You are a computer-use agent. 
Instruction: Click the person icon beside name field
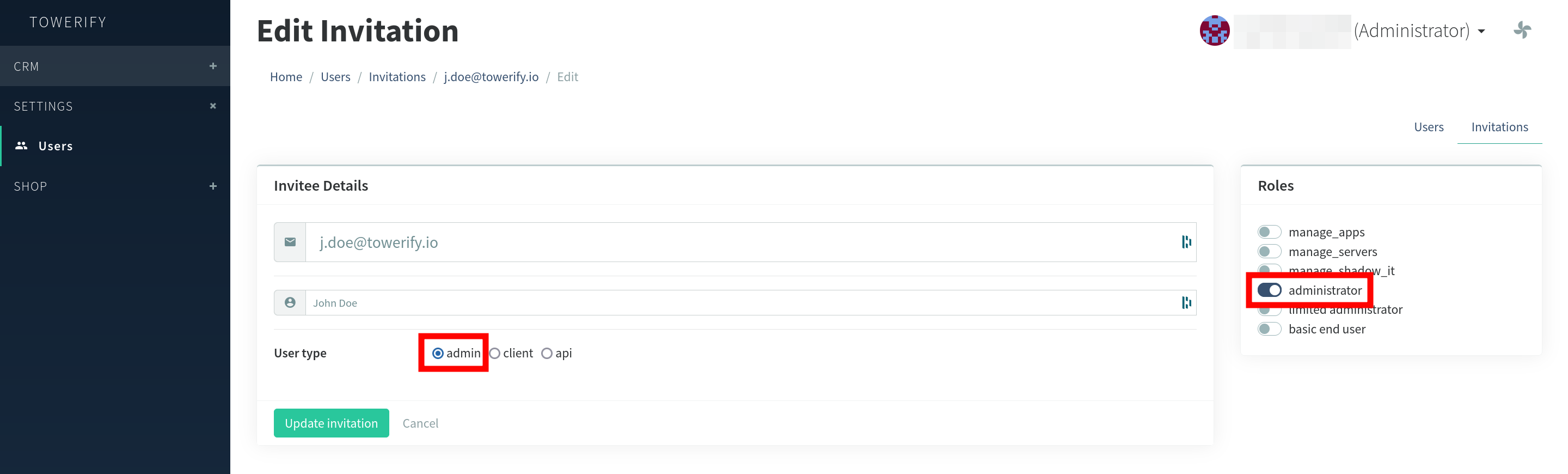coord(290,303)
